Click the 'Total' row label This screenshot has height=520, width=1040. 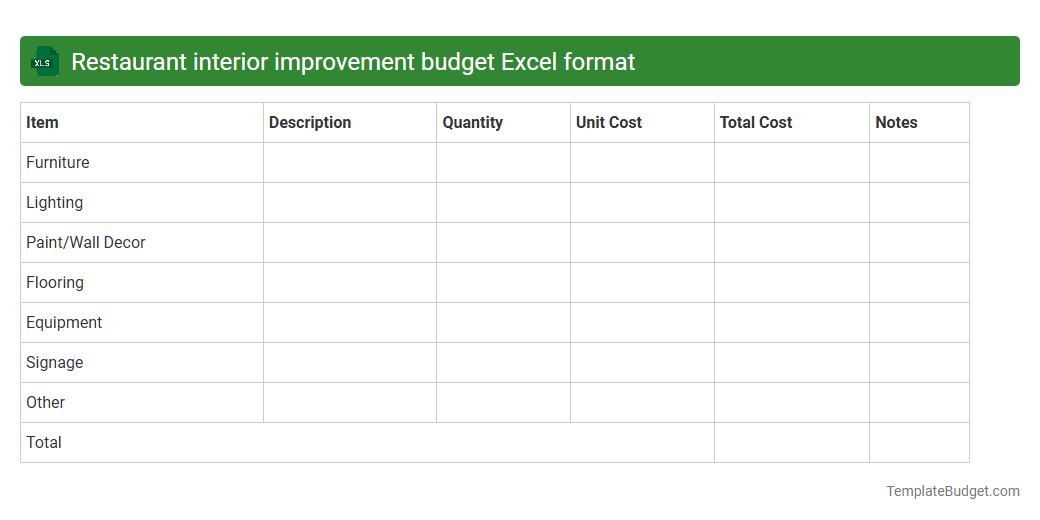[x=44, y=442]
